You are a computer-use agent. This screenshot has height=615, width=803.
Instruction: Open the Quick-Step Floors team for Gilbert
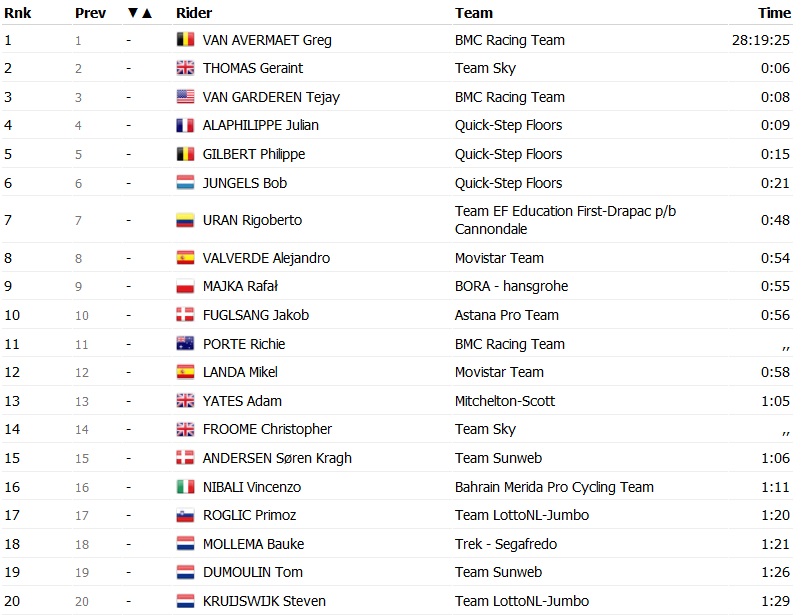click(x=508, y=154)
